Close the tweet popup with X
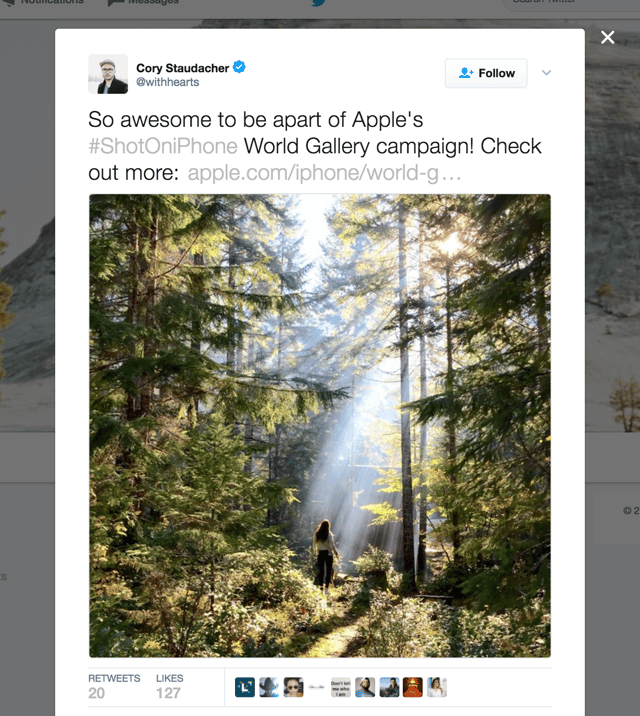Screen dimensions: 640x716 607,38
